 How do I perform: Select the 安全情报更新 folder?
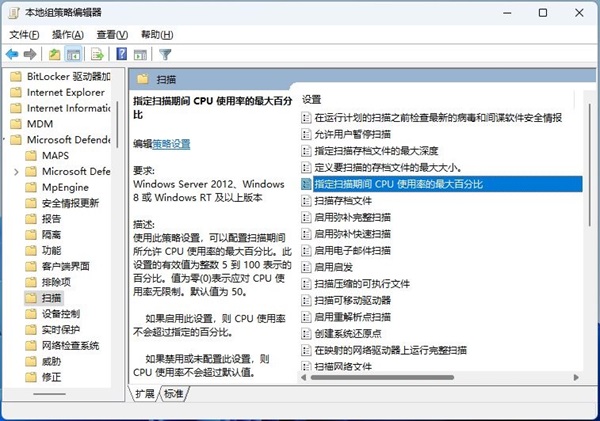pos(62,203)
